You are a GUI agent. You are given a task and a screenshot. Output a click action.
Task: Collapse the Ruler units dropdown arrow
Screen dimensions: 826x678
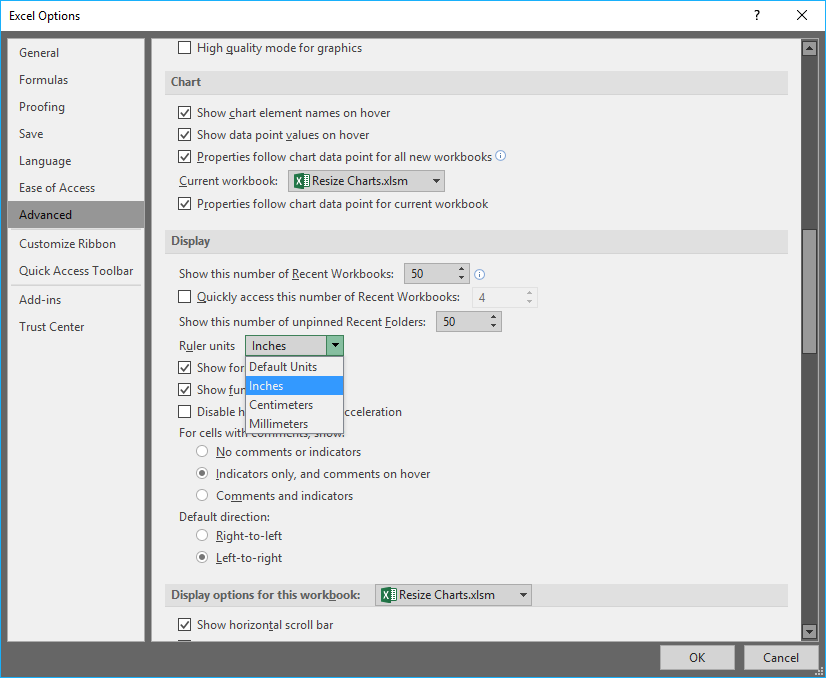(x=335, y=346)
